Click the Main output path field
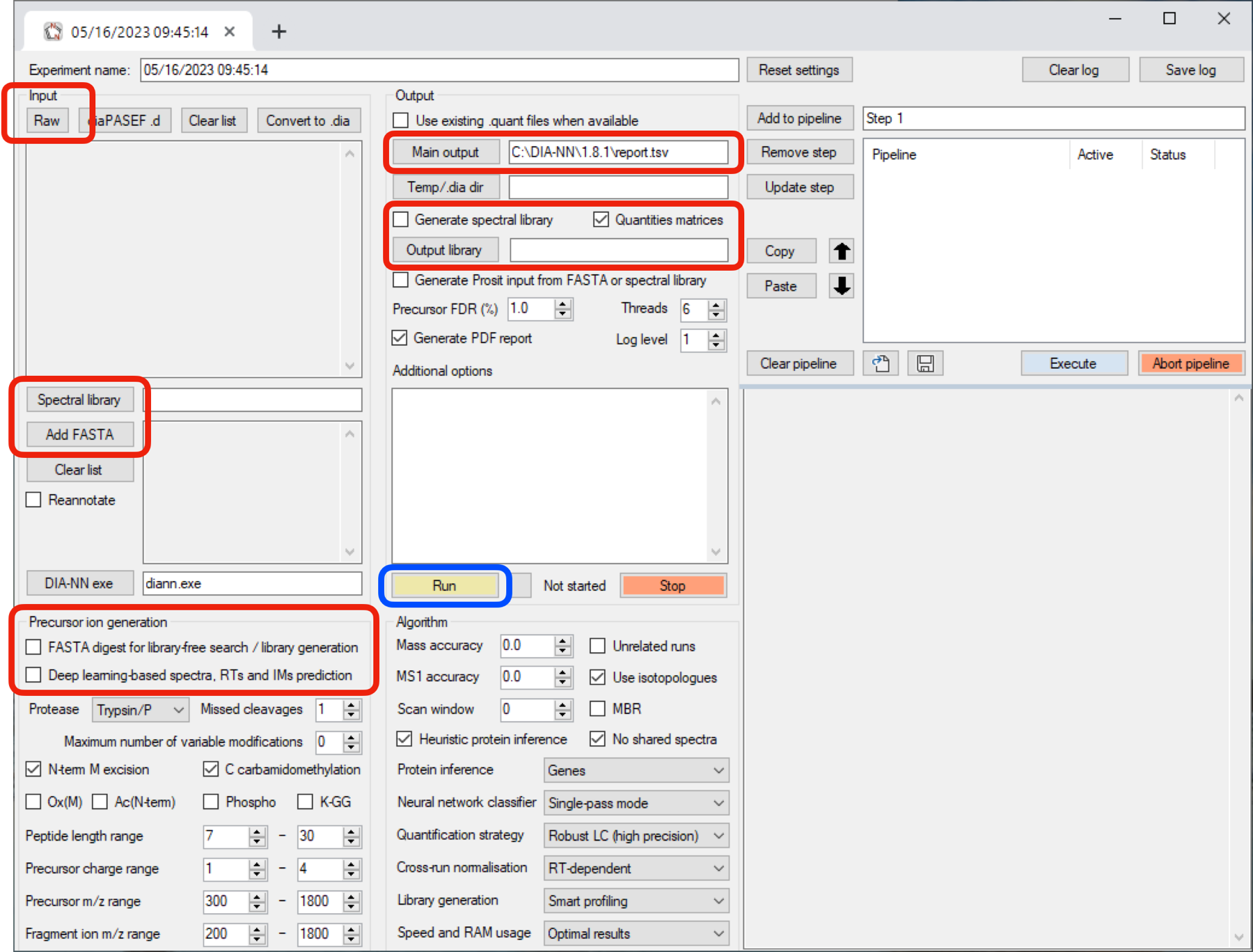This screenshot has height=952, width=1253. 617,152
